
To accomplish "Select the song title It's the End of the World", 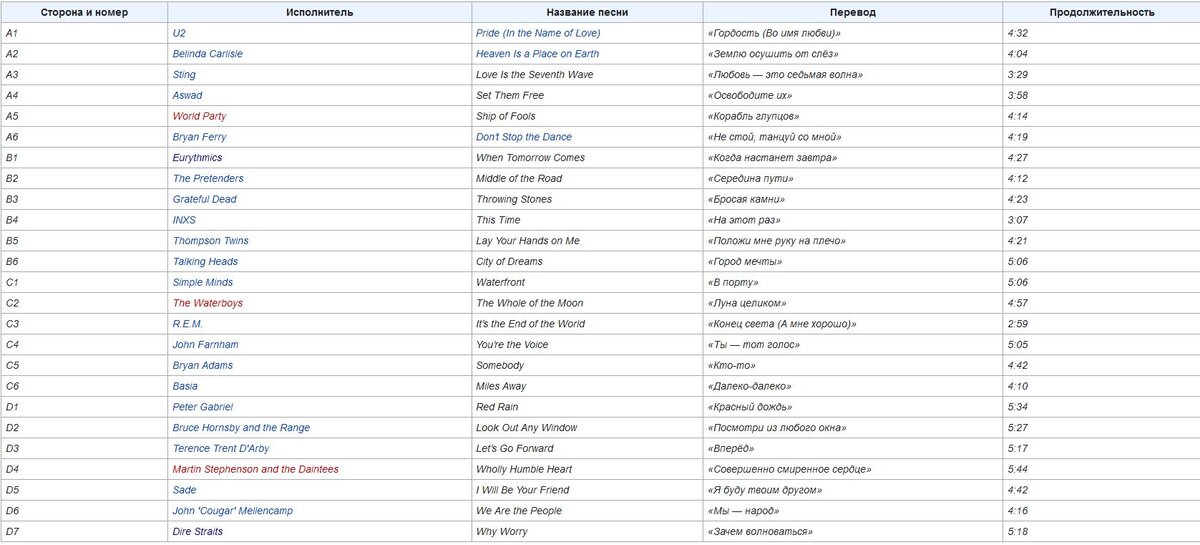I will [x=530, y=324].
